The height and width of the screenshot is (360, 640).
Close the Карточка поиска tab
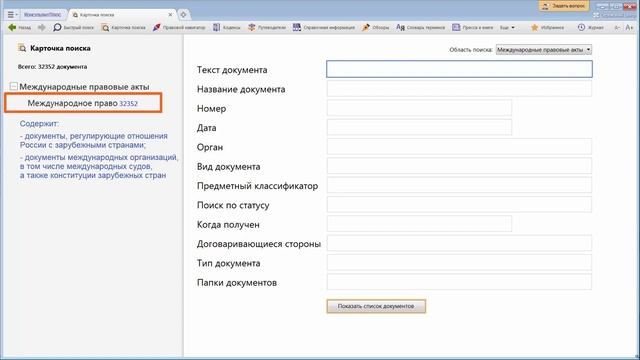coord(170,15)
